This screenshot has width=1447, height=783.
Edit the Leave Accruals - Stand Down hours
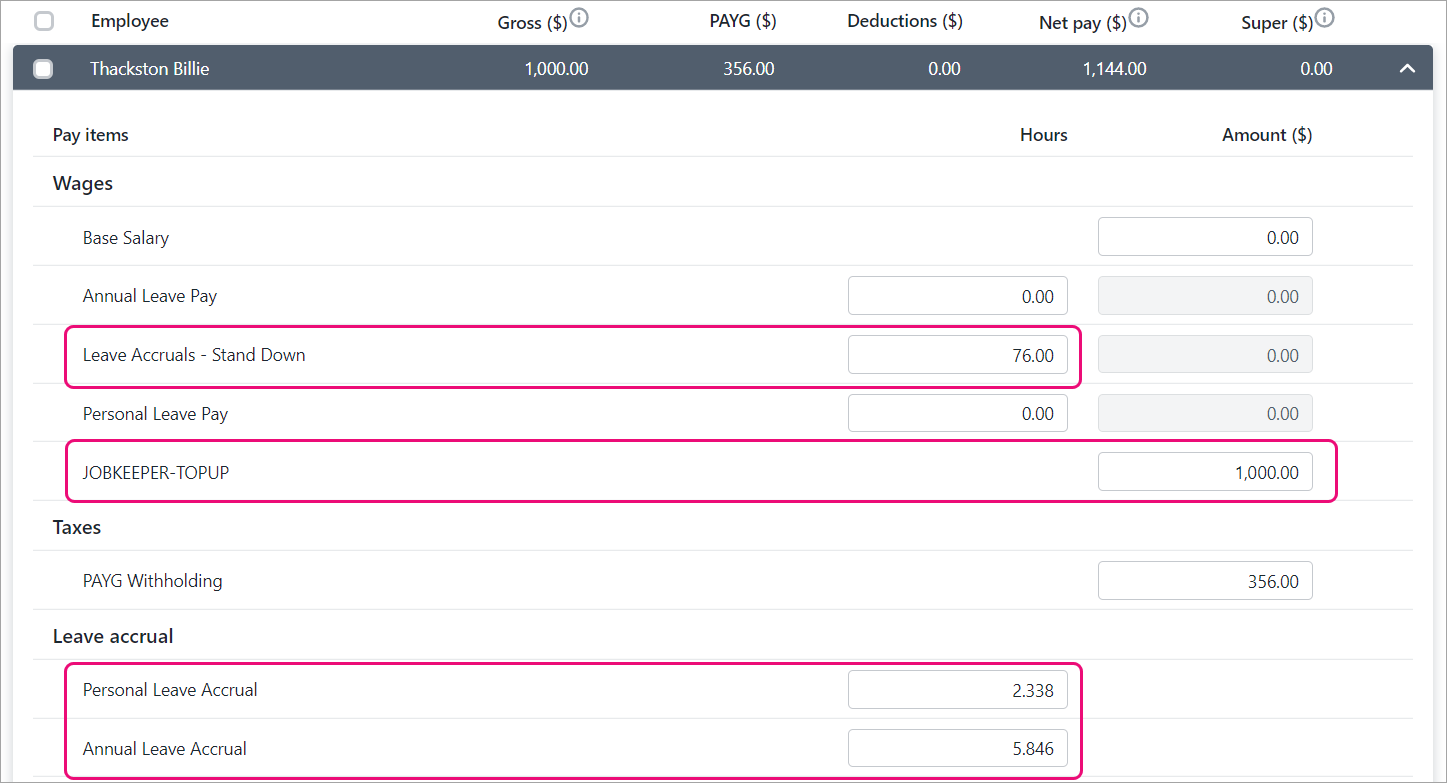(x=957, y=355)
